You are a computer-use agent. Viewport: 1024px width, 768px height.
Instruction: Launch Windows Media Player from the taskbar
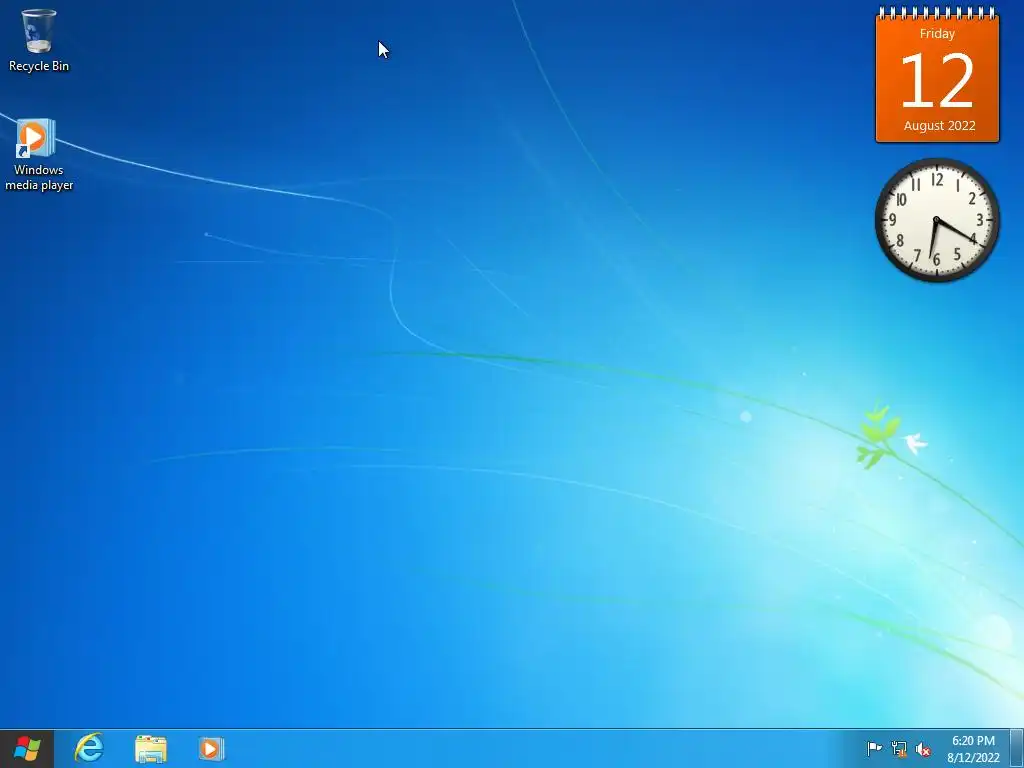(x=212, y=748)
